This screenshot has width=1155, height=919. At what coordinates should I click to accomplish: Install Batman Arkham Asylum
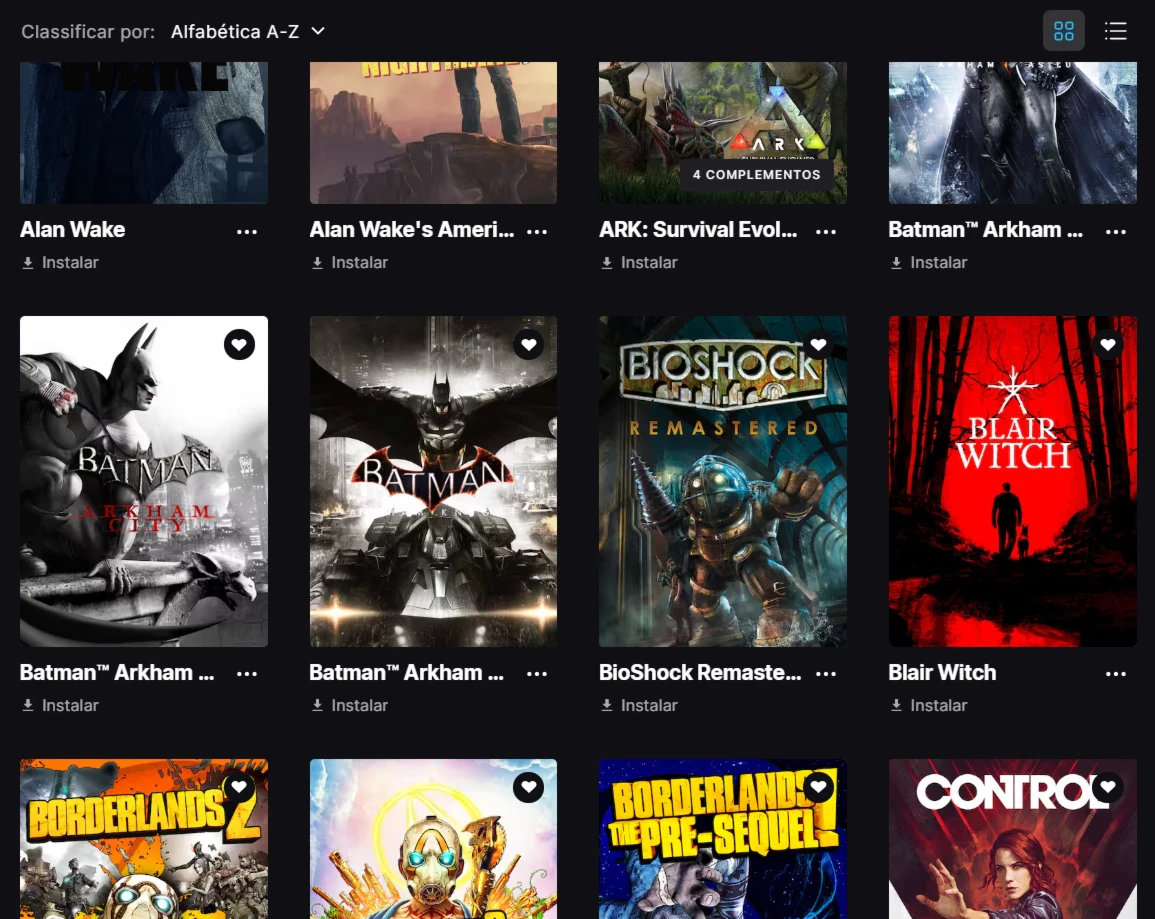click(x=928, y=263)
